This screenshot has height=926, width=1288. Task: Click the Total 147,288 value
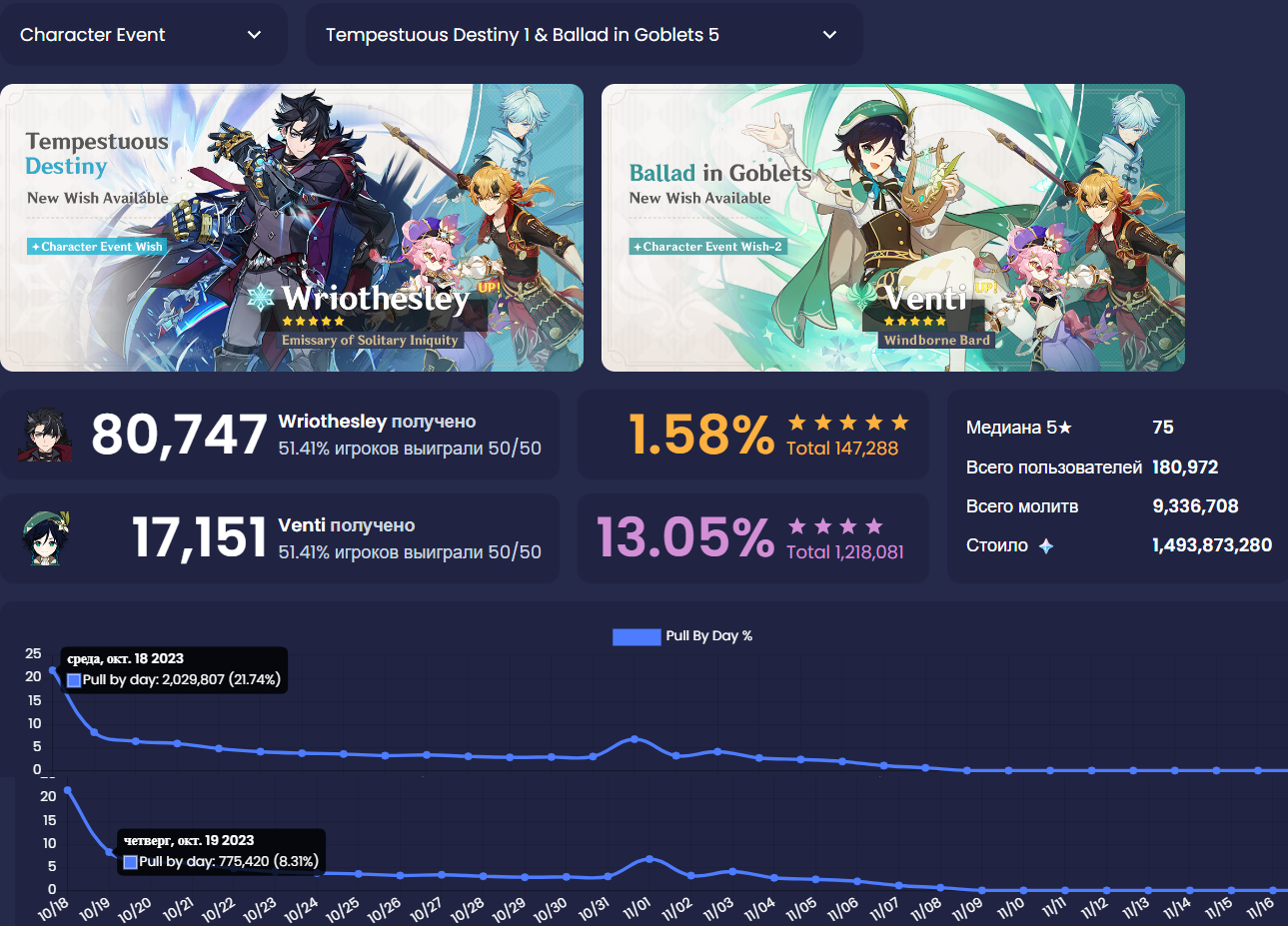[x=842, y=449]
